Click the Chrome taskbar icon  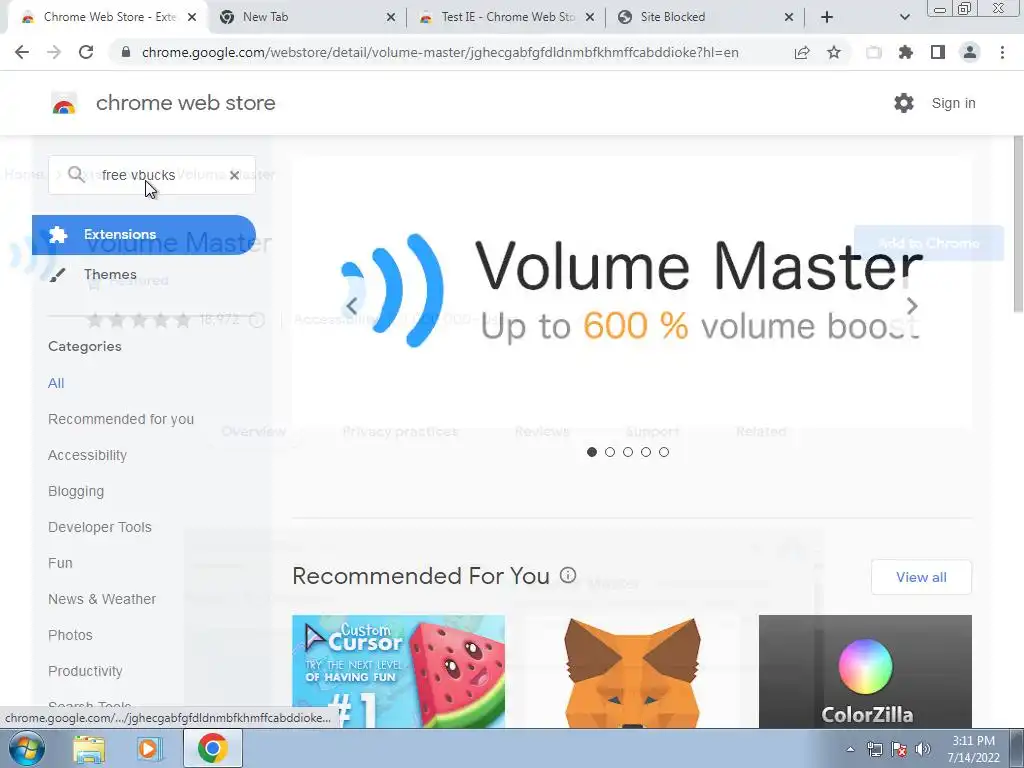[213, 748]
